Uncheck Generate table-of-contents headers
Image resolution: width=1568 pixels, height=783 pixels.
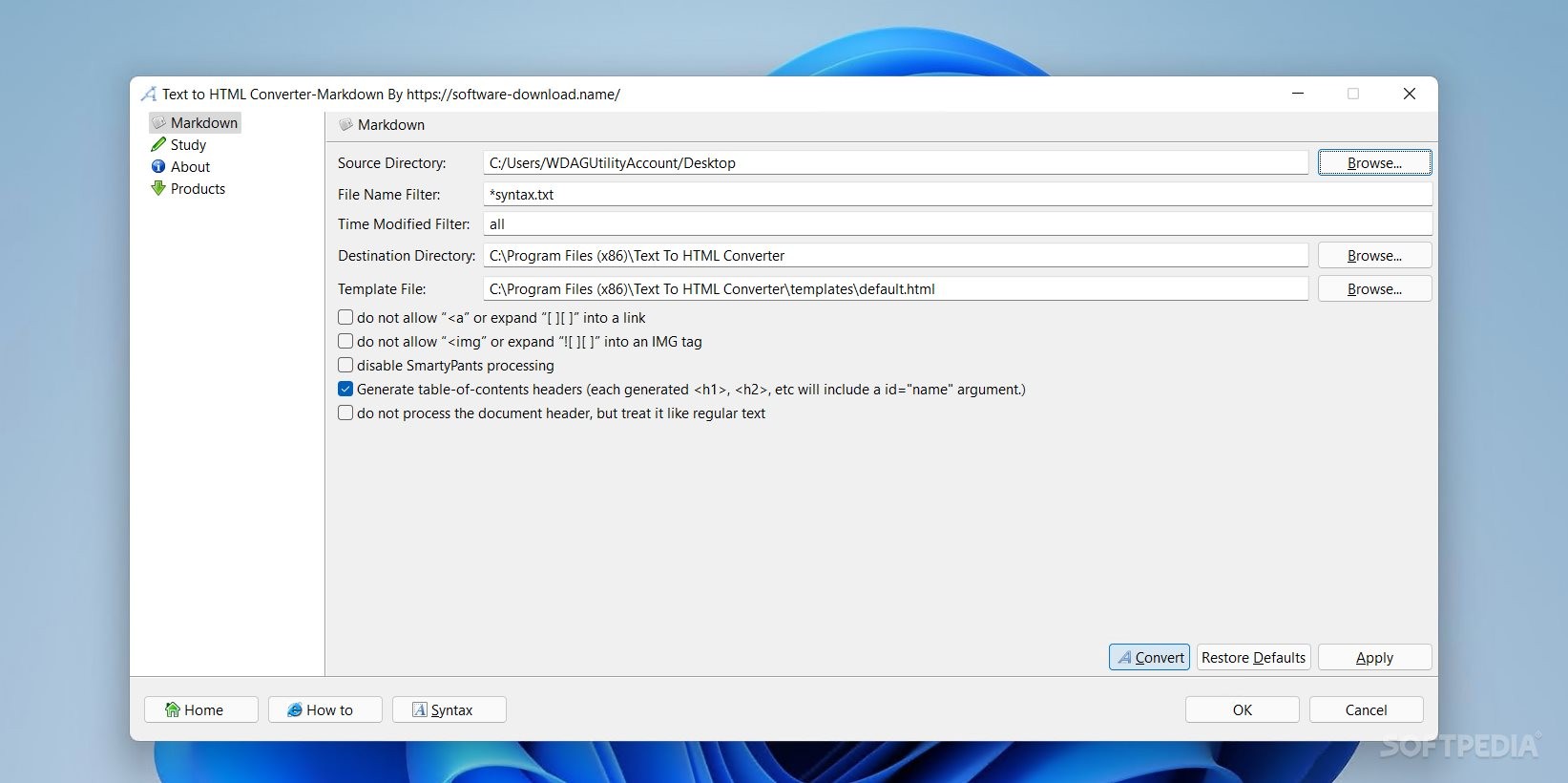click(x=345, y=389)
